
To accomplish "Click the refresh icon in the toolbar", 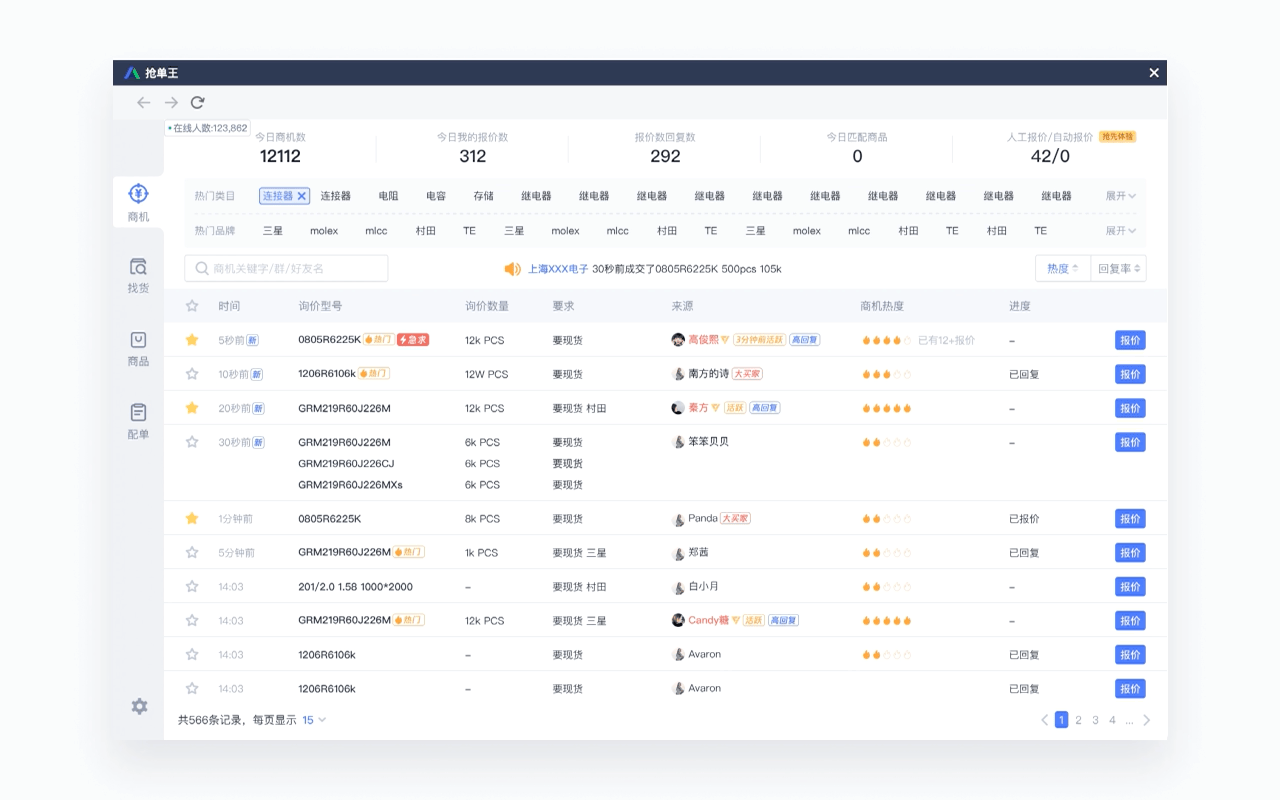I will tap(198, 102).
